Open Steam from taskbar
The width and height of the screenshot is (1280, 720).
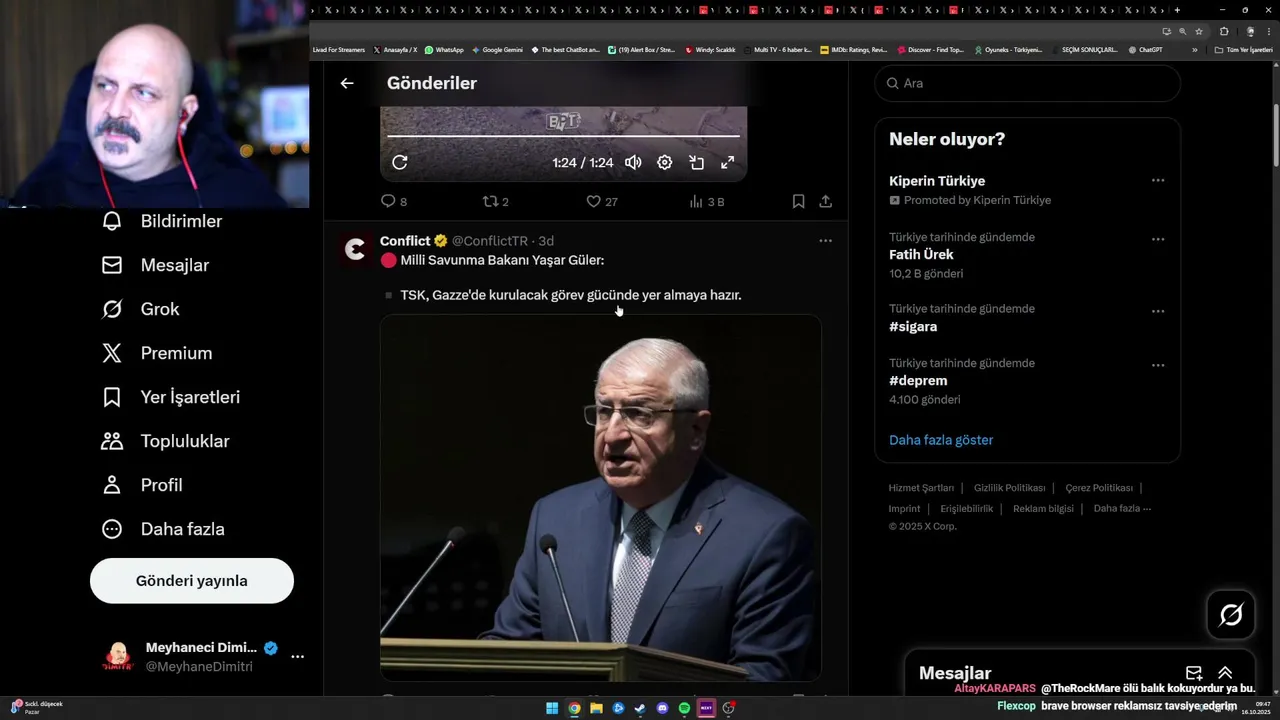pos(640,708)
